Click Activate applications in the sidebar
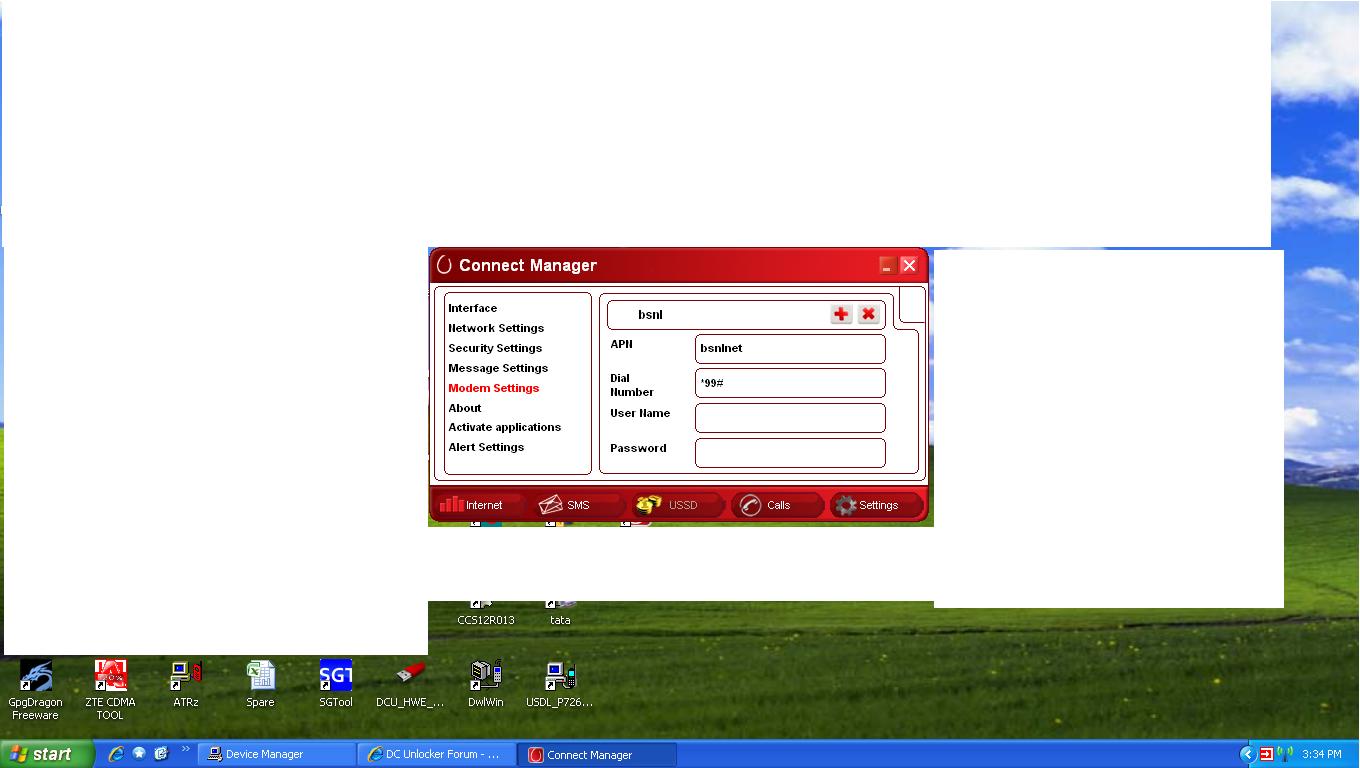The height and width of the screenshot is (768, 1360). pyautogui.click(x=504, y=427)
